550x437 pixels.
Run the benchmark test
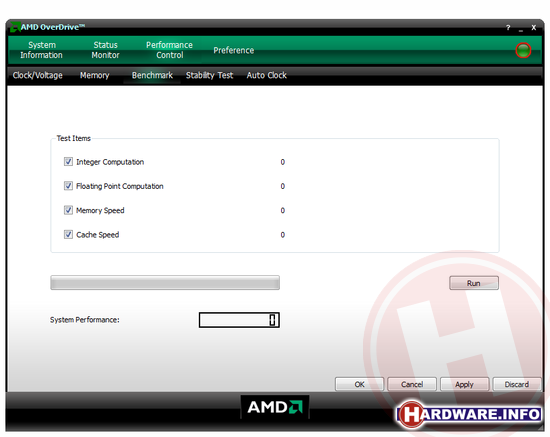click(474, 283)
